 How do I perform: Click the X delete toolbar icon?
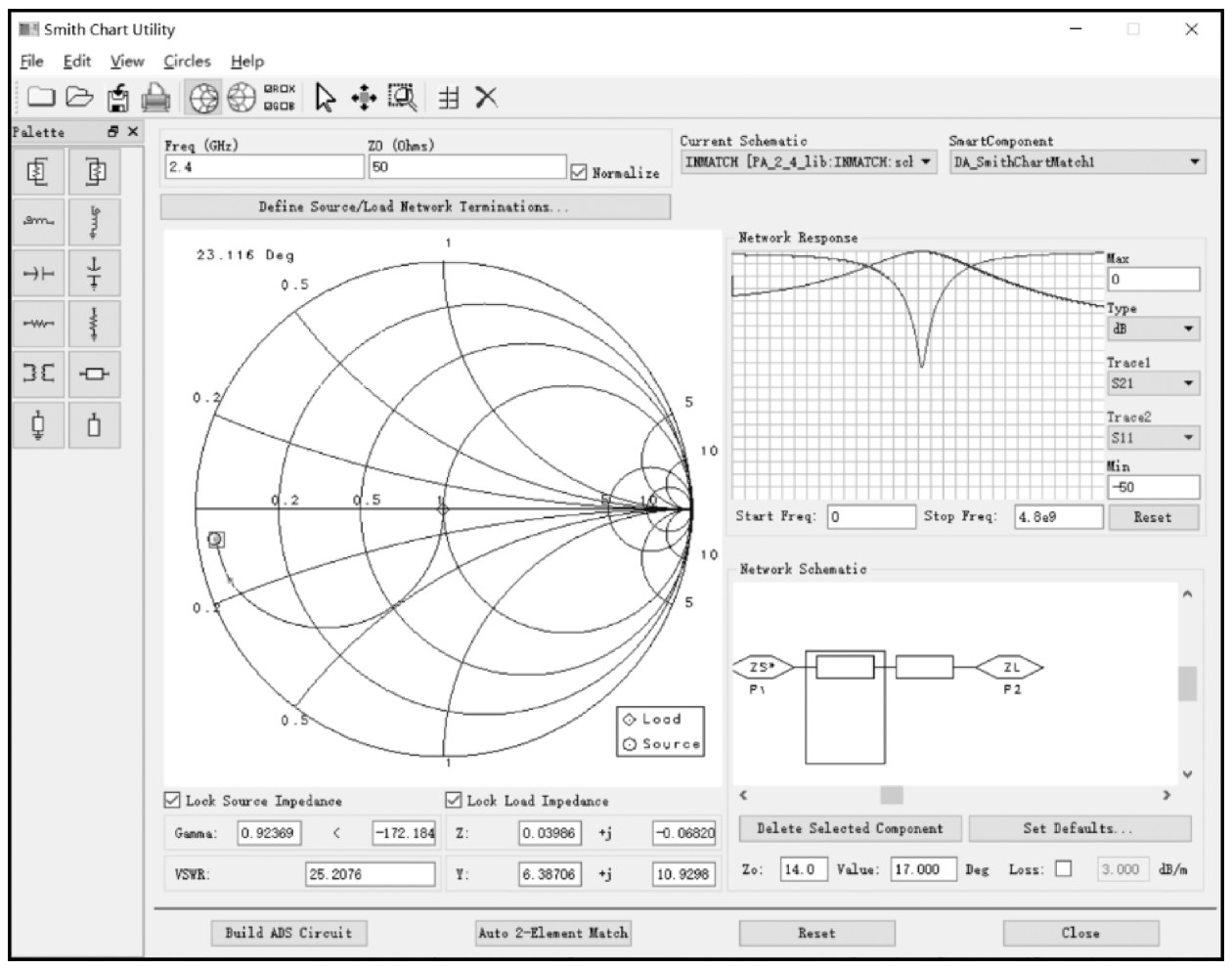[486, 97]
